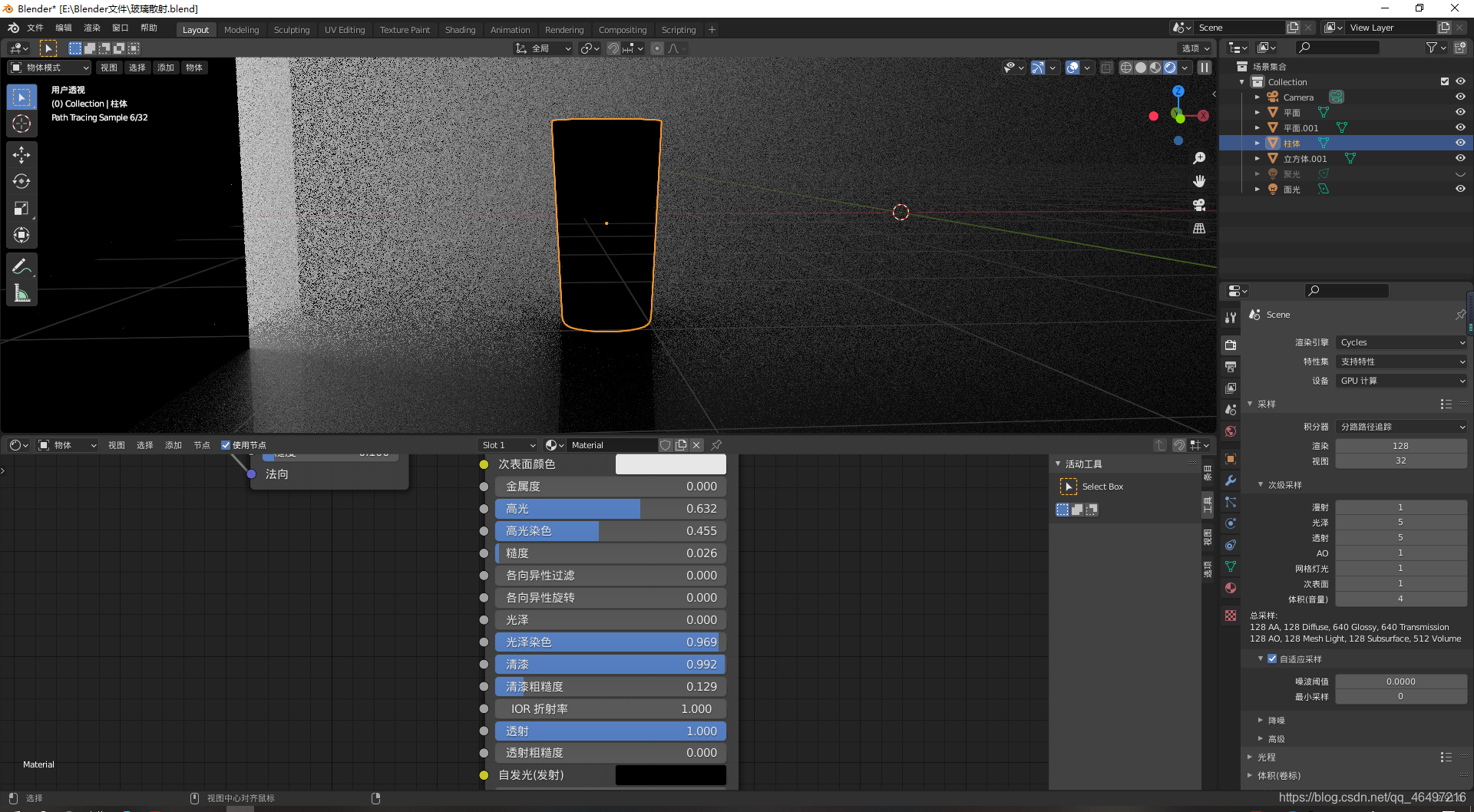The image size is (1474, 812).
Task: Toggle camera view in the viewport
Action: point(1199,205)
